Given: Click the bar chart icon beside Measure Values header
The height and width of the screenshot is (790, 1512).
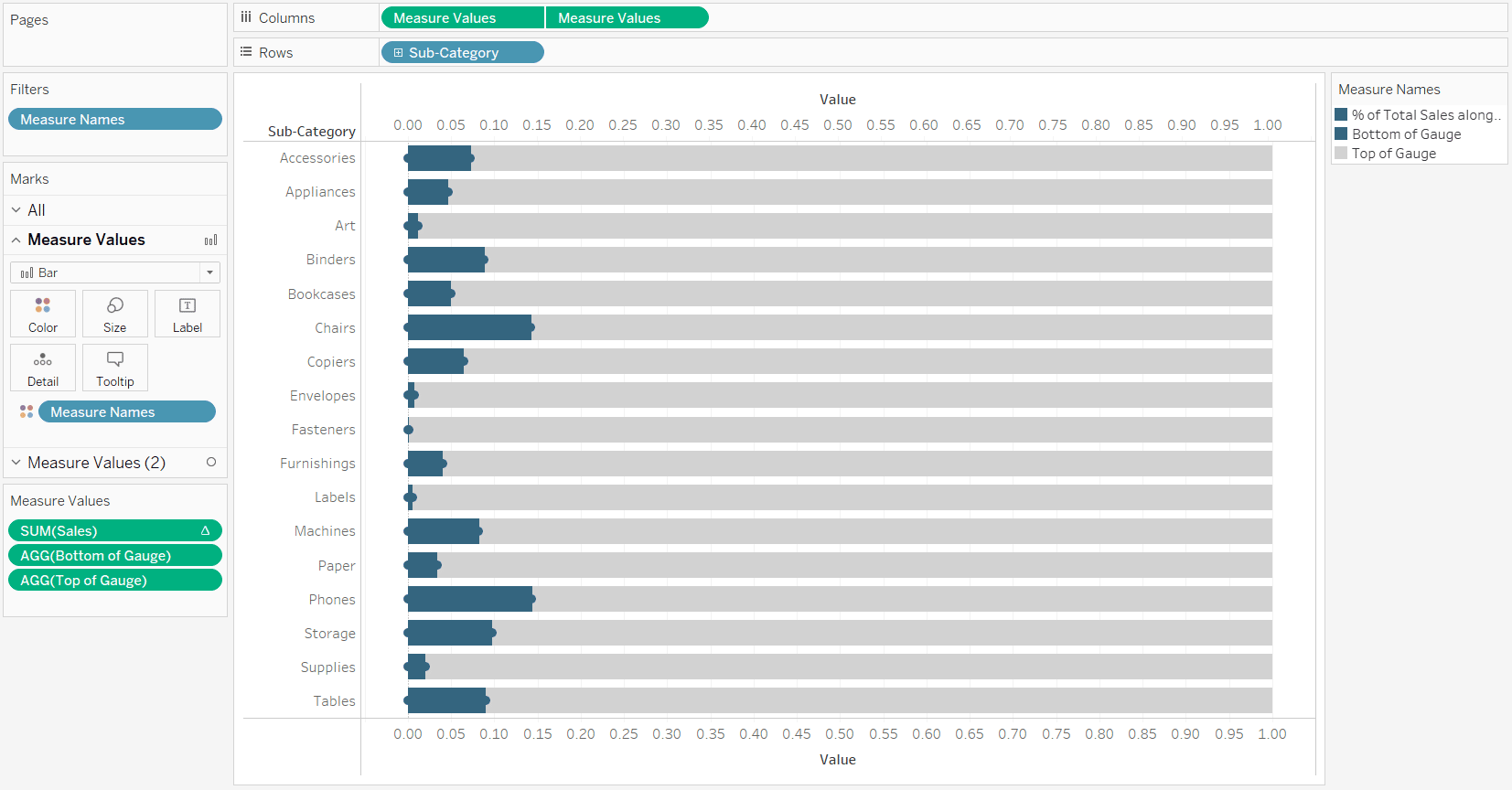Looking at the screenshot, I should pyautogui.click(x=210, y=240).
